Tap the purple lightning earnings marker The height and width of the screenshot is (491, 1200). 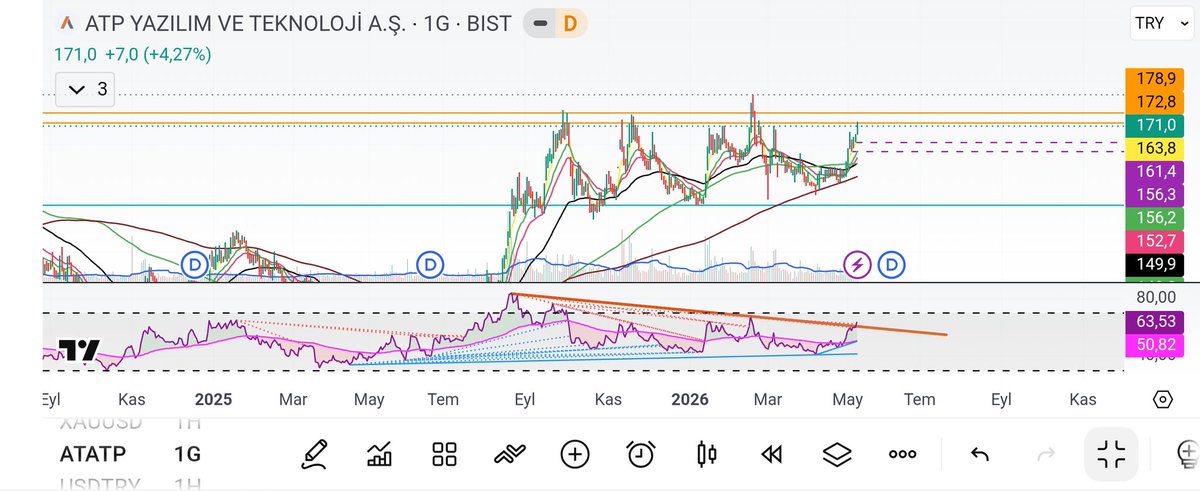858,265
